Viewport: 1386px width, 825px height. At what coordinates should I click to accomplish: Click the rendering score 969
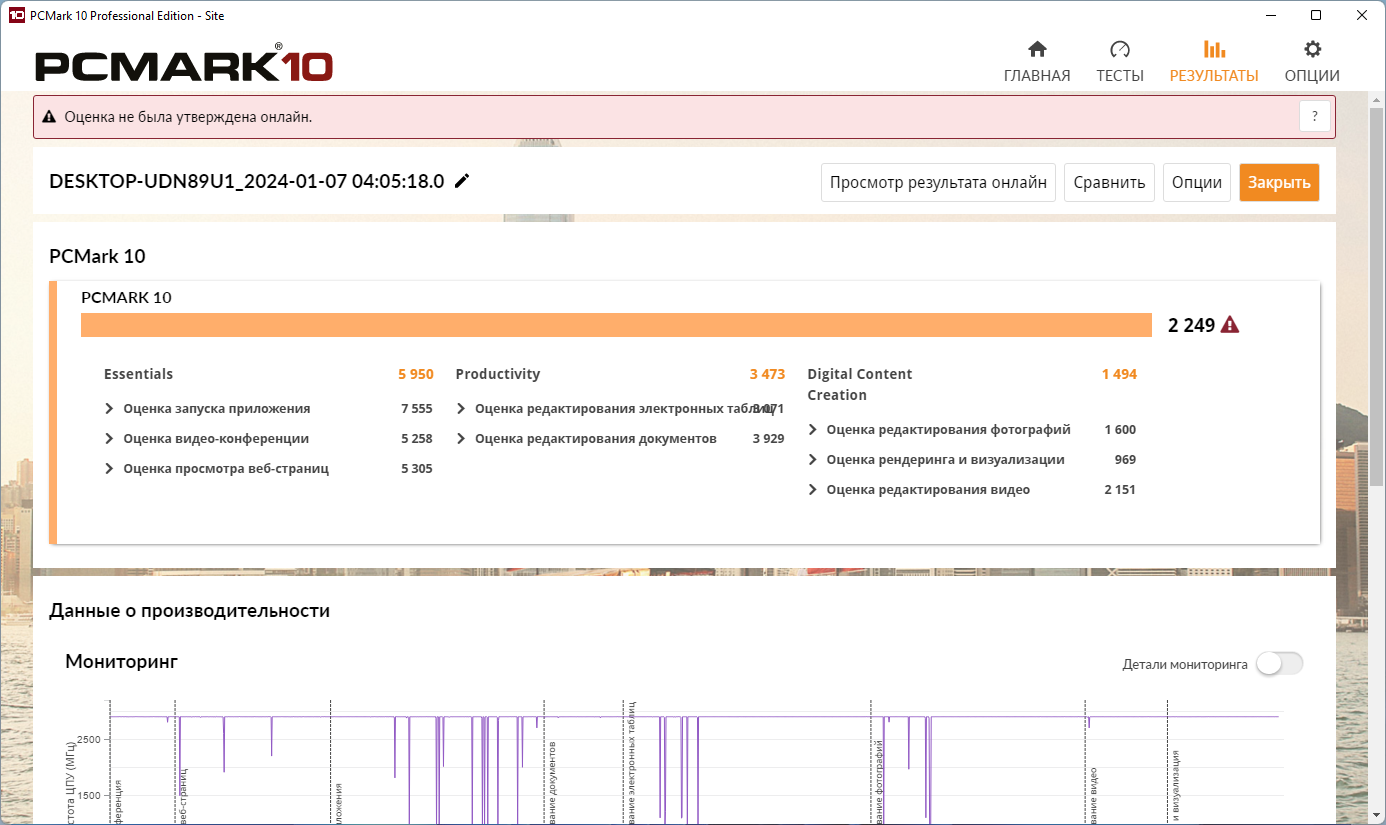pyautogui.click(x=1125, y=460)
